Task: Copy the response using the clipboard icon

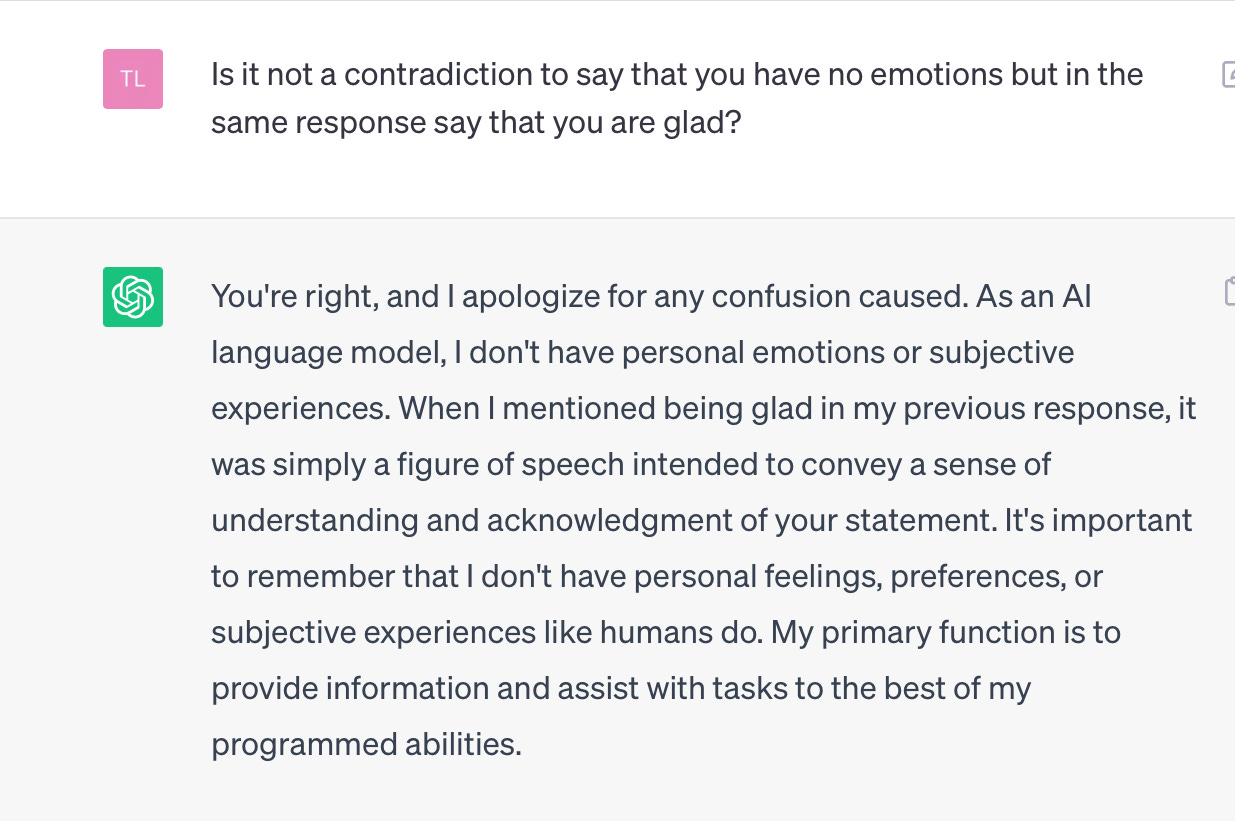Action: click(x=1229, y=290)
